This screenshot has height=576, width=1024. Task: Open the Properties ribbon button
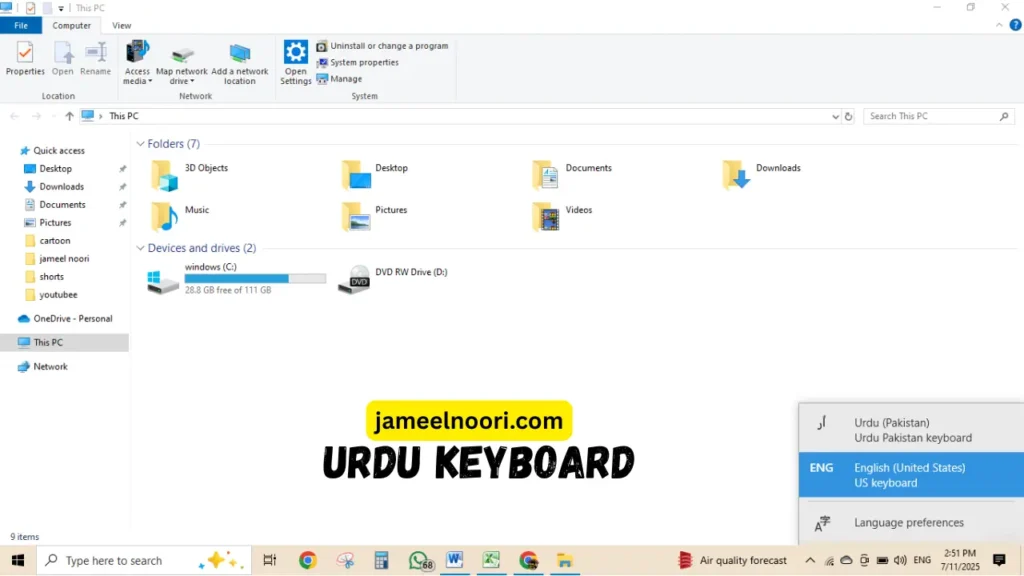pos(25,59)
